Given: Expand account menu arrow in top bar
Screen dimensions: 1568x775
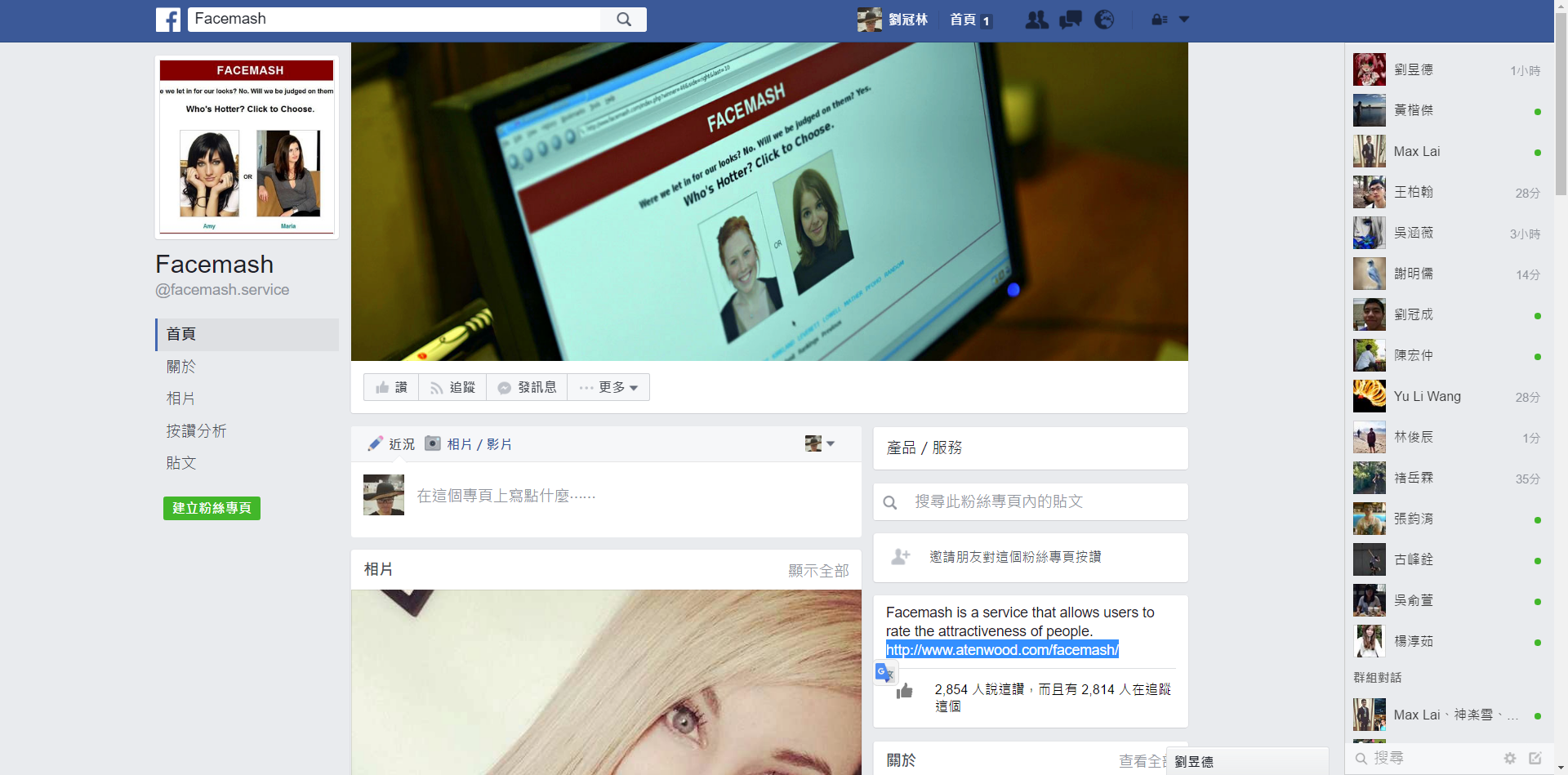Looking at the screenshot, I should pos(1184,20).
